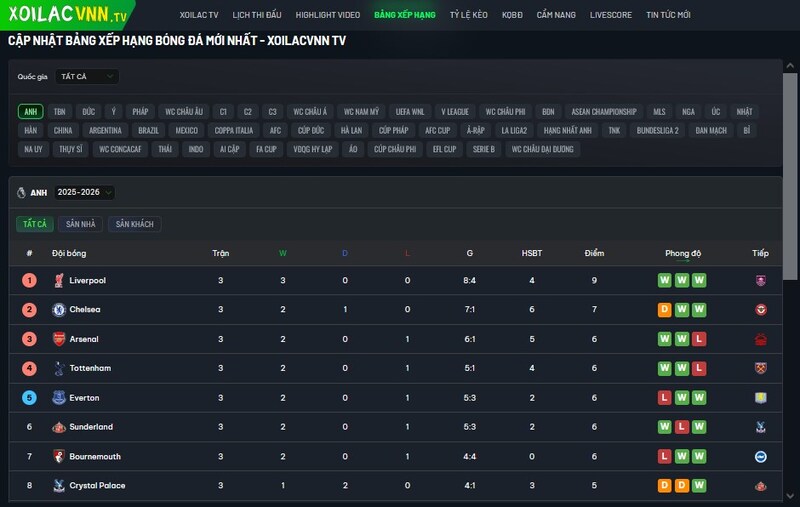Screen dimensions: 800x507
Task: Choose the ASEAN CHAMPIONSHIP button
Action: [604, 112]
